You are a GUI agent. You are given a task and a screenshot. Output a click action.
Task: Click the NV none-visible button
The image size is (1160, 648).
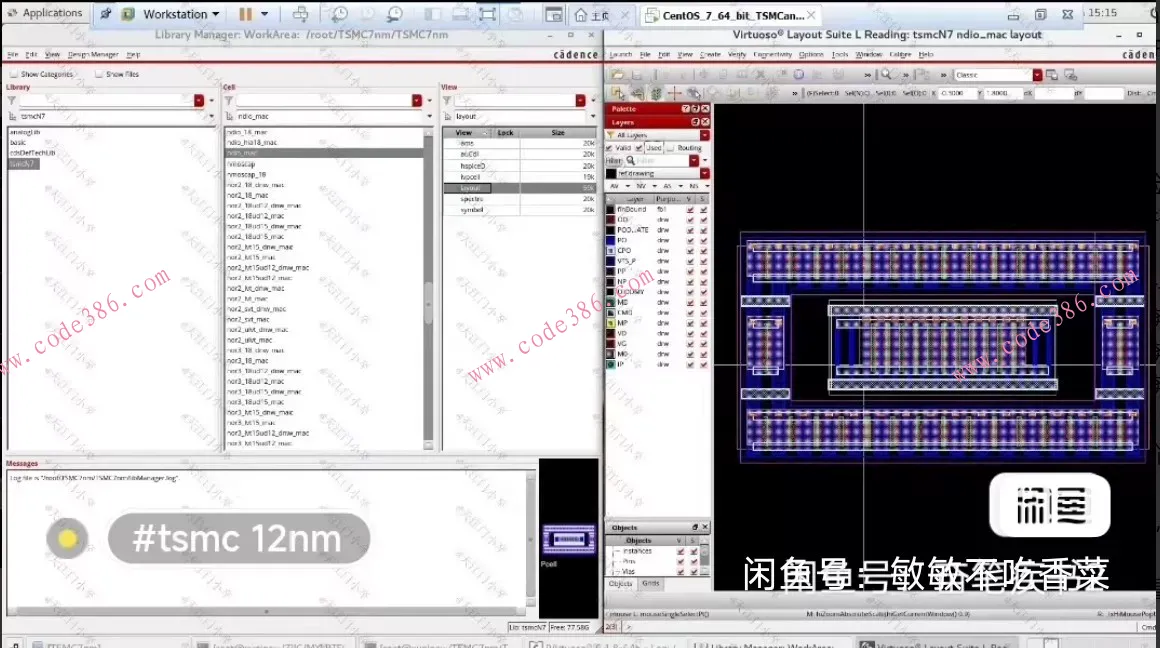click(641, 186)
